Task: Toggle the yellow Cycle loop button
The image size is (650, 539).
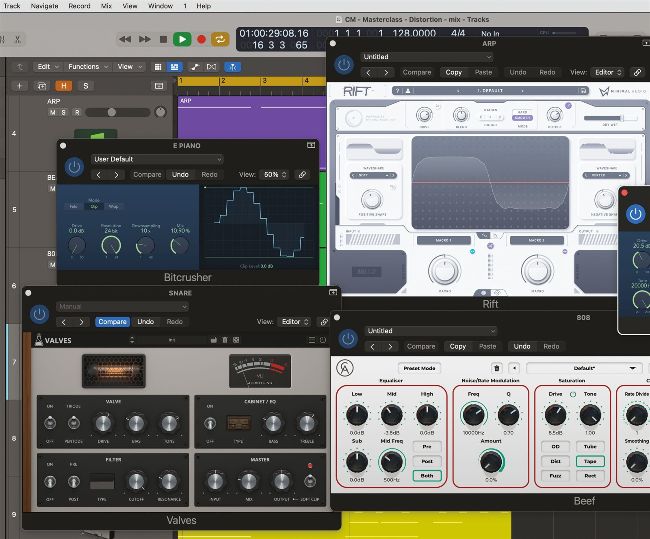Action: tap(220, 39)
